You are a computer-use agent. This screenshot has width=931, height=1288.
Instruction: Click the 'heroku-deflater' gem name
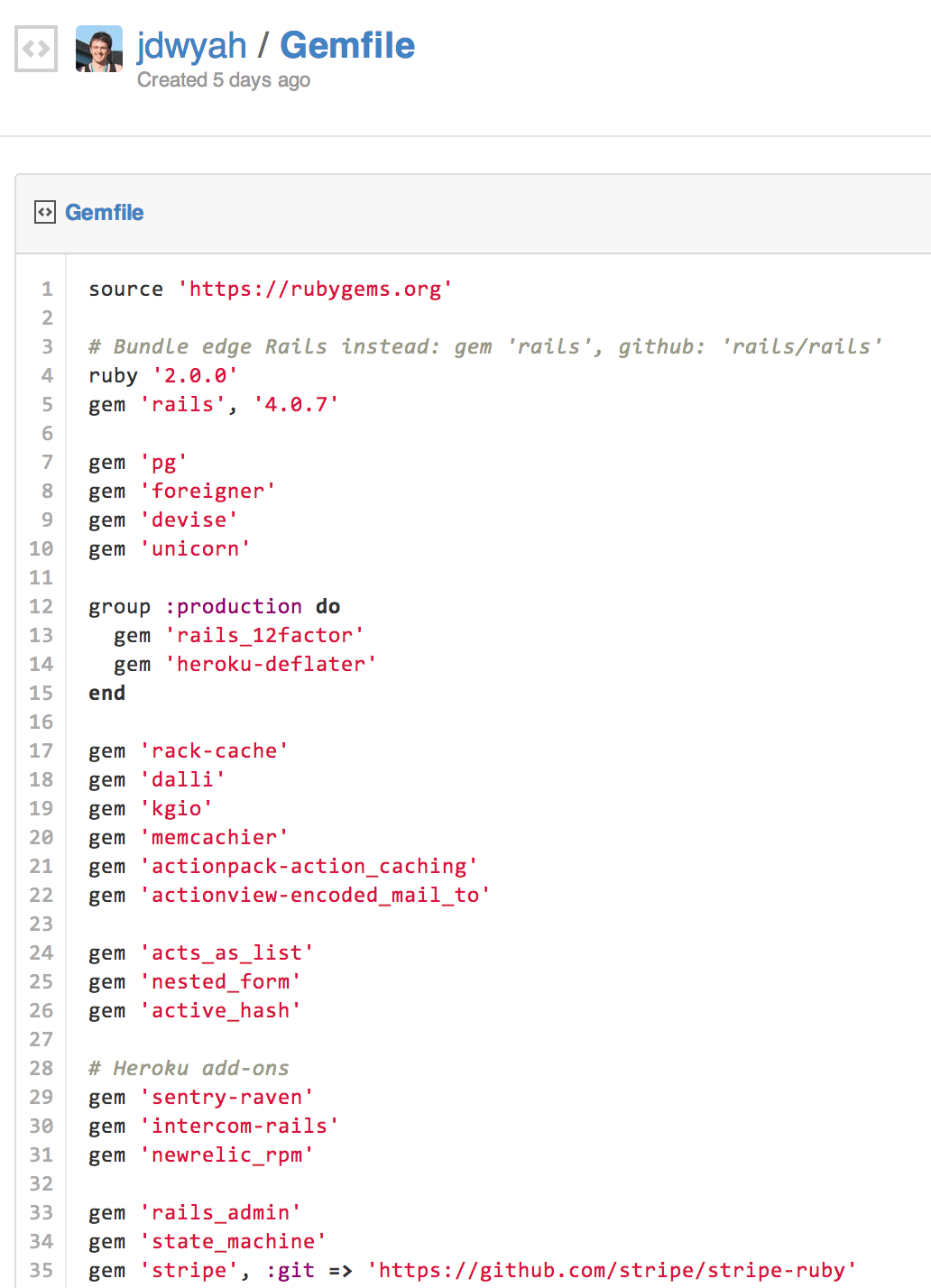pos(271,664)
